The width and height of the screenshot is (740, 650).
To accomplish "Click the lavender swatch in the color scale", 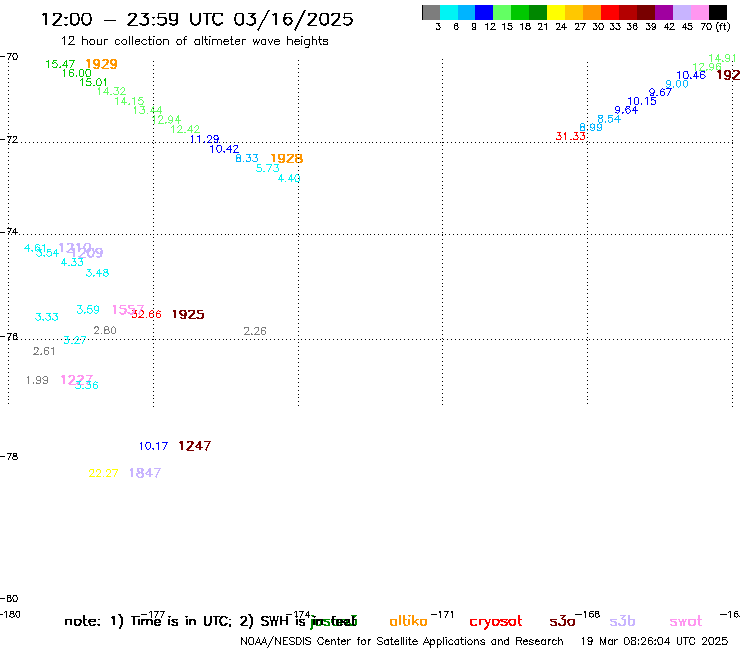I will coord(681,12).
